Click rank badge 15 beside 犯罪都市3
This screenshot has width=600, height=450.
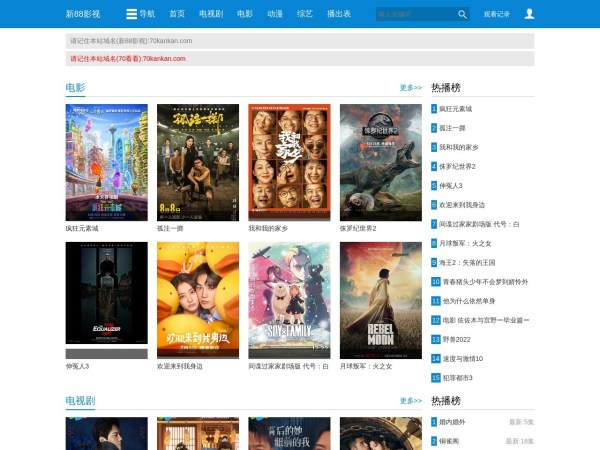point(436,377)
